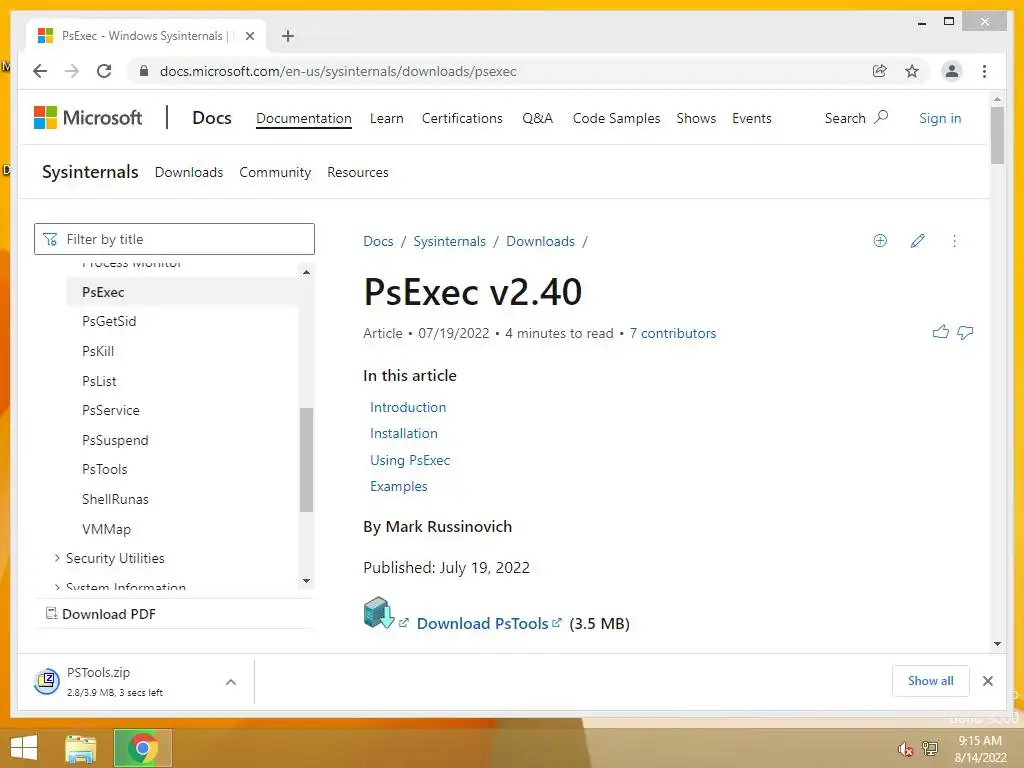Jump to Using PsExec section
Screen dimensions: 1024x768
click(x=410, y=460)
